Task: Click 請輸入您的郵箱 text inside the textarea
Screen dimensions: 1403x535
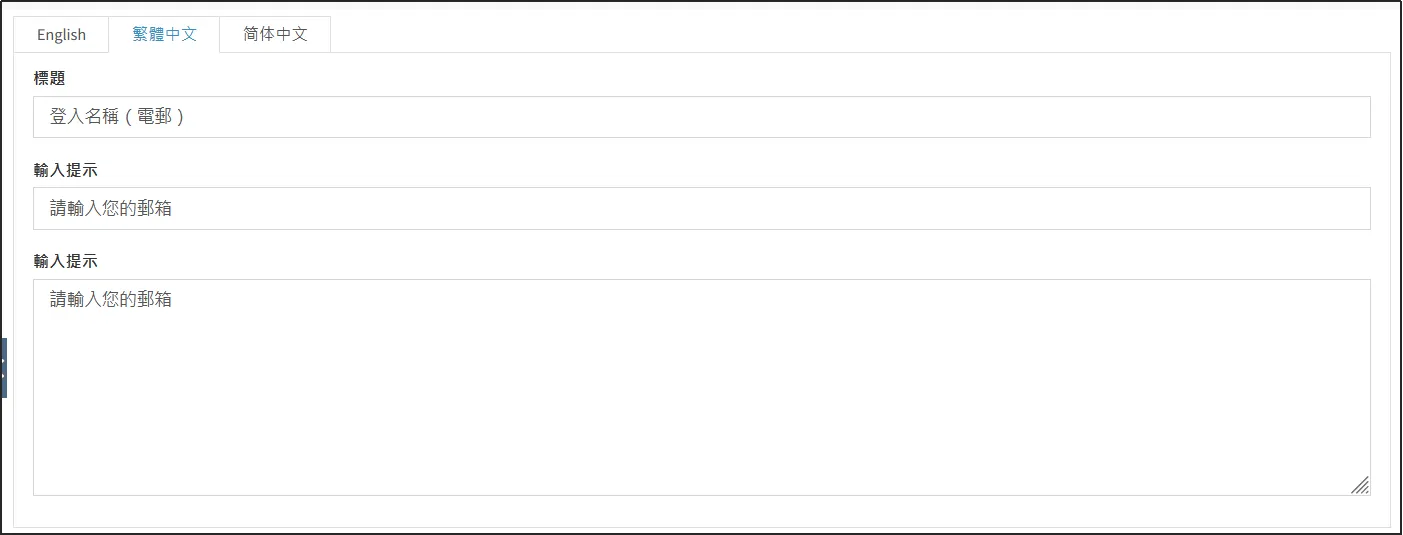Action: click(x=111, y=299)
